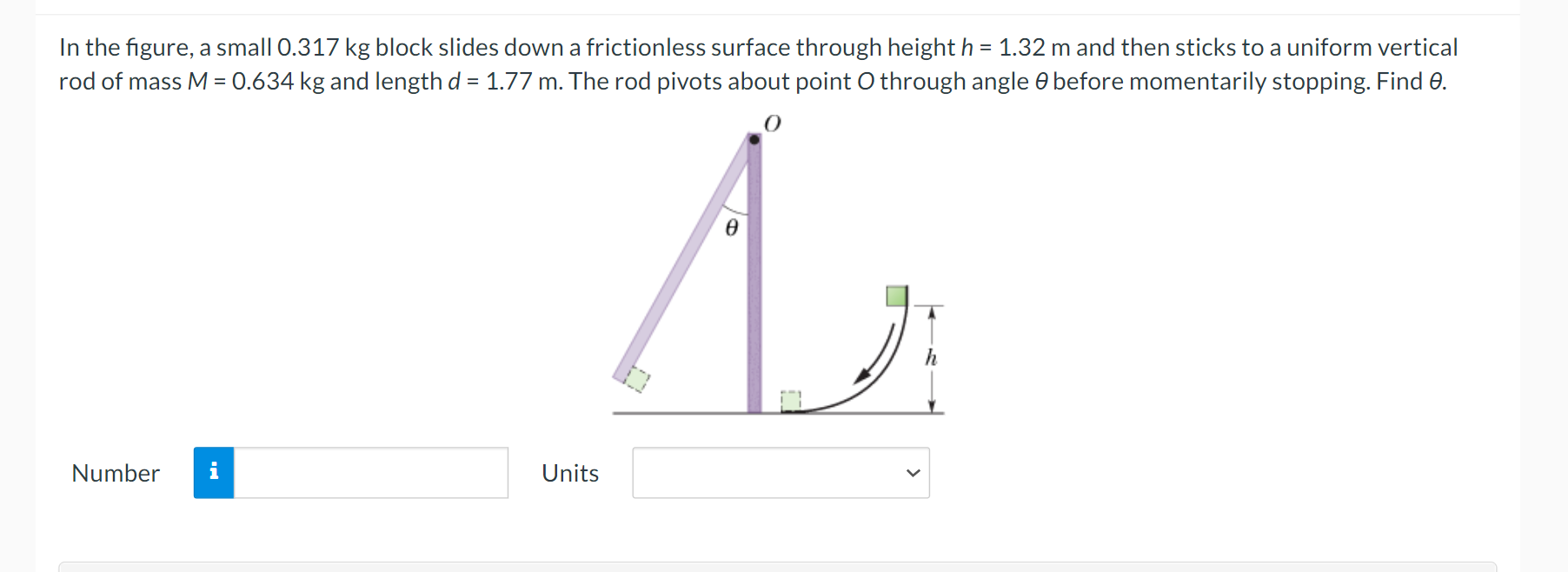Click the vertical rod in the figure
This screenshot has width=1568, height=572.
[753, 278]
